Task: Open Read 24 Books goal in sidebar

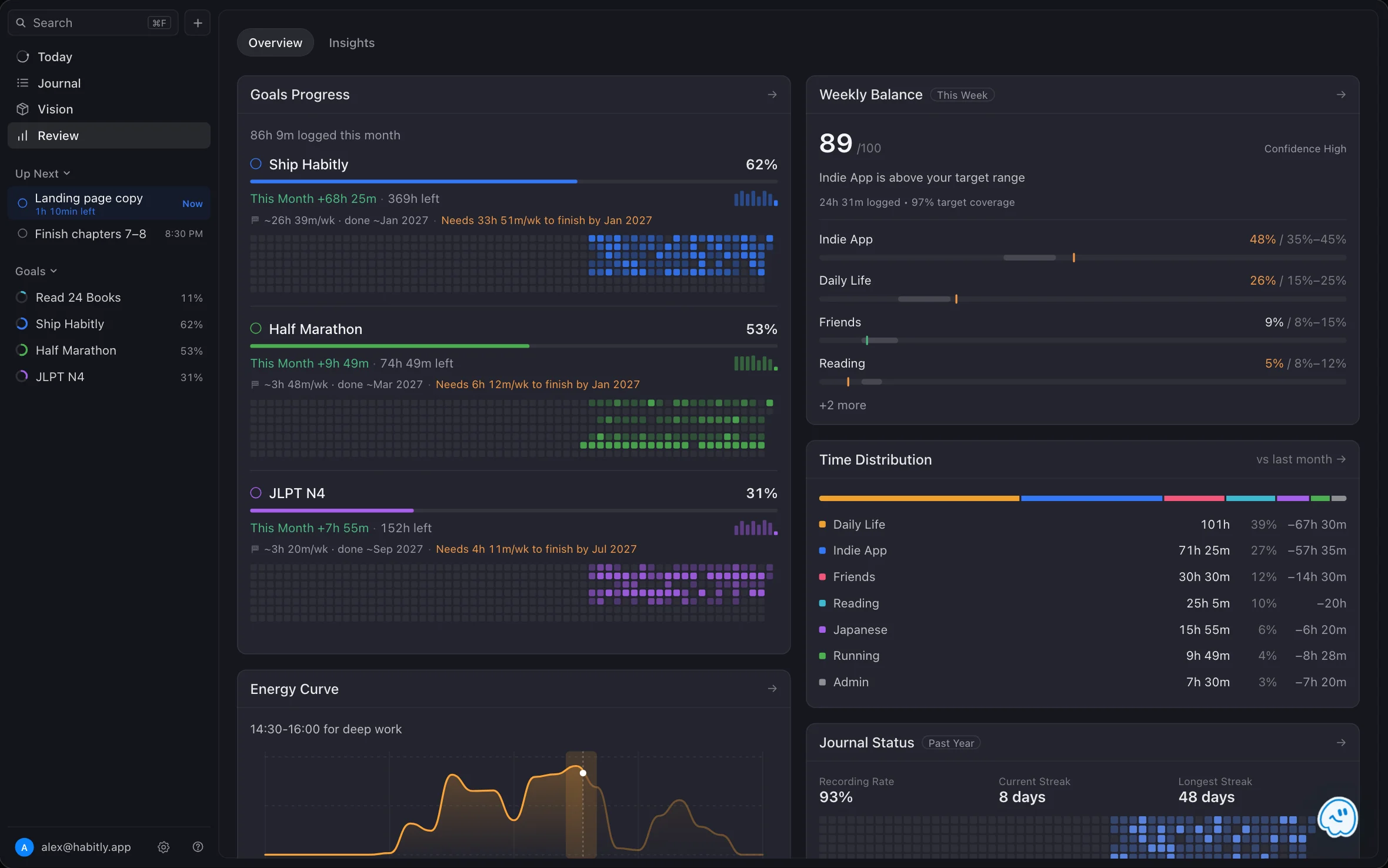Action: 109,298
